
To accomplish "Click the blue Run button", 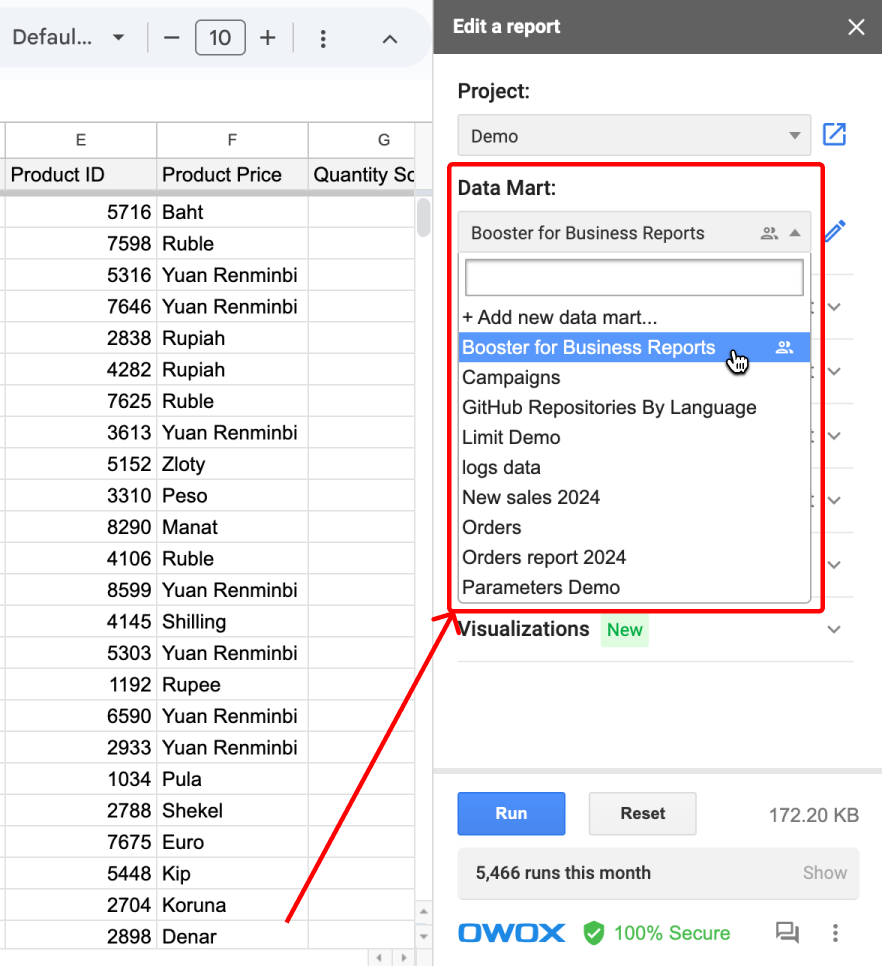I will 511,814.
